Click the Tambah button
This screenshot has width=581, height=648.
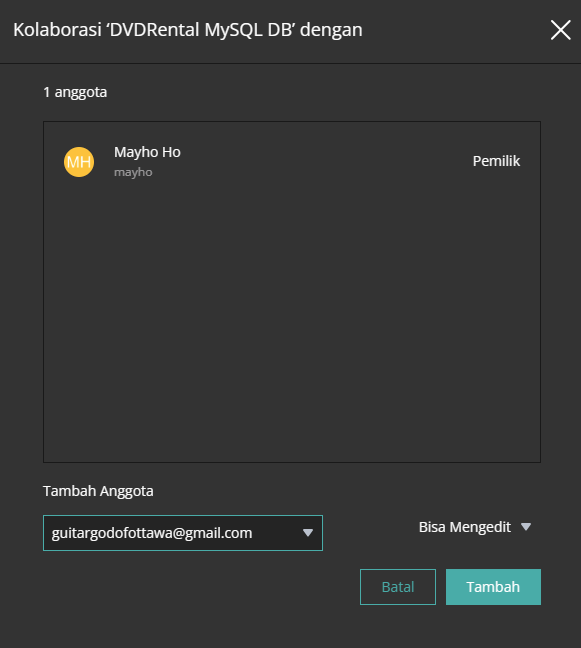(x=493, y=587)
